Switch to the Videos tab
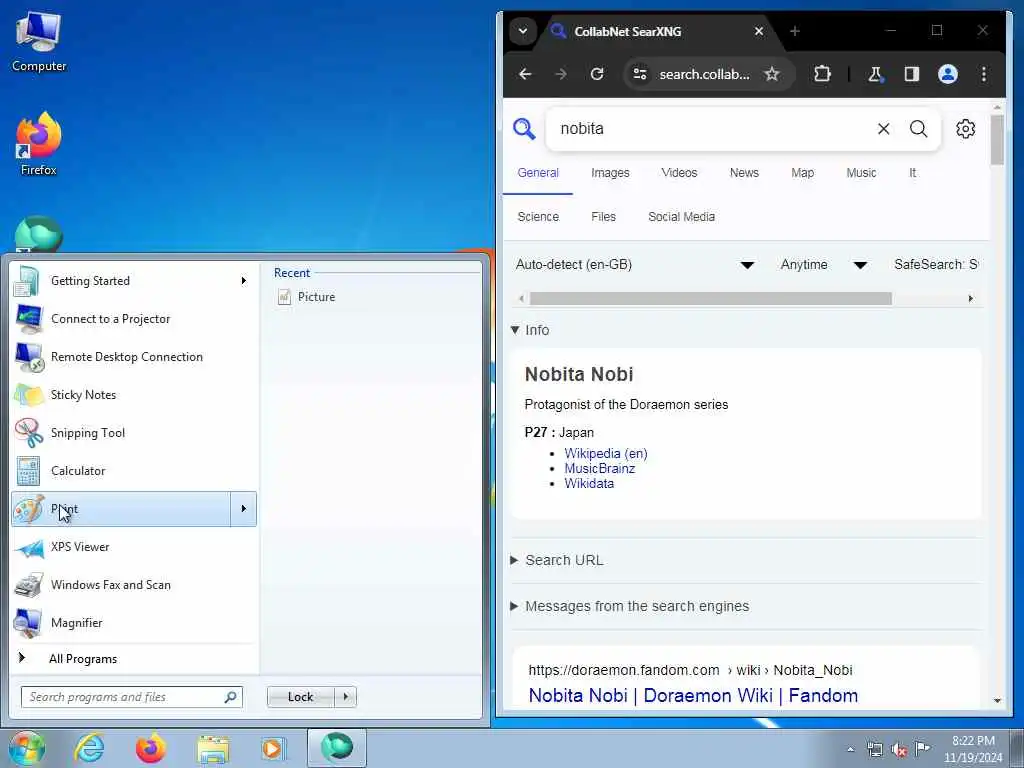The image size is (1024, 768). pos(679,173)
